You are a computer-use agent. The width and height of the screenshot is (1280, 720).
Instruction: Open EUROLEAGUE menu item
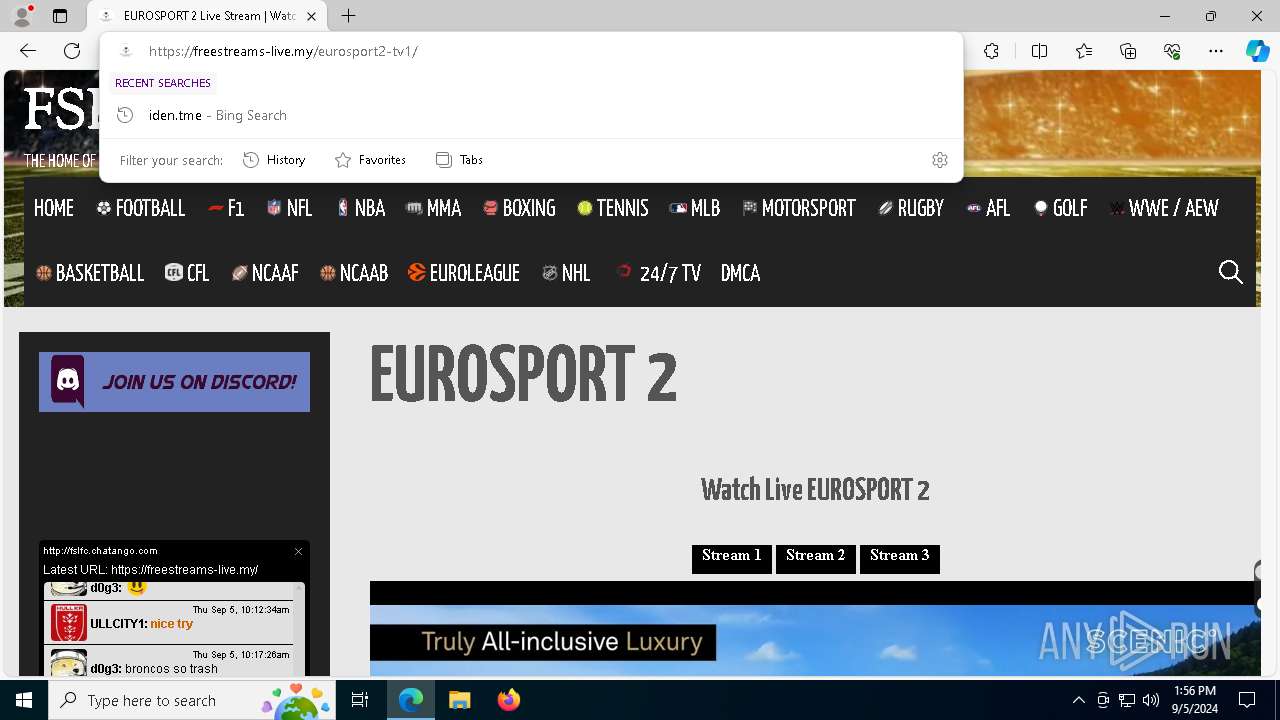464,273
